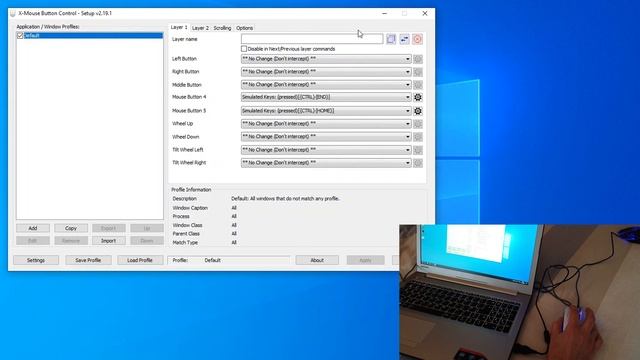Click the Profile: Default field
640x360 pixels.
[229, 260]
